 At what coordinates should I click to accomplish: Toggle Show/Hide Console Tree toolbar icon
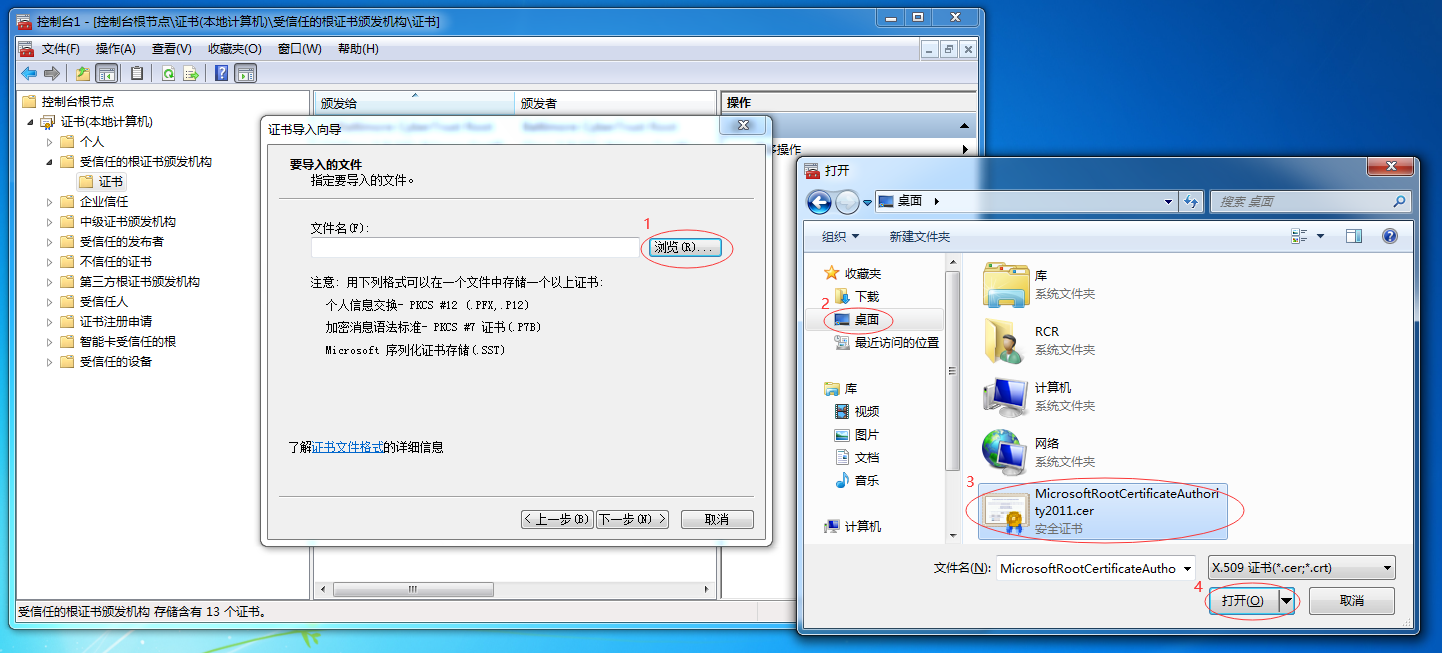click(x=106, y=73)
